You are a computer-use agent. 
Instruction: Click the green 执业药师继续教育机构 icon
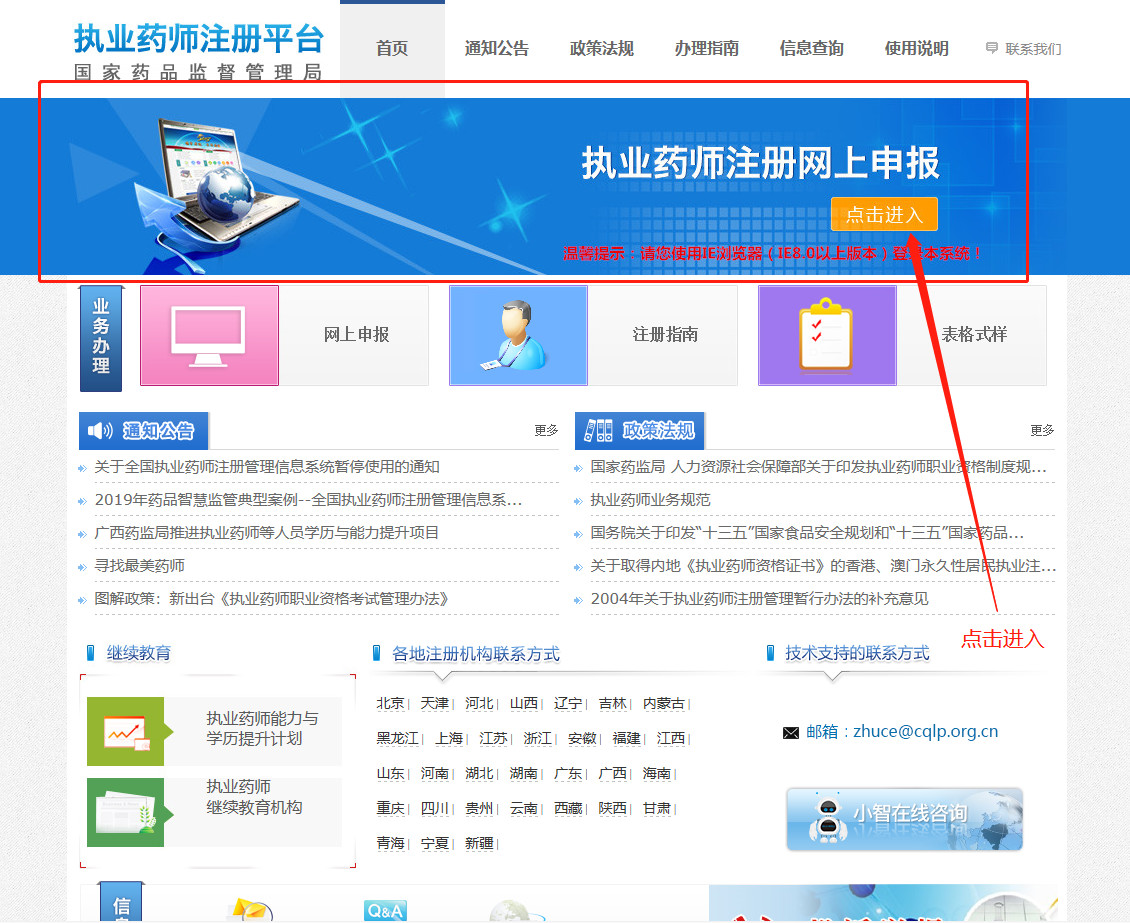coord(125,812)
